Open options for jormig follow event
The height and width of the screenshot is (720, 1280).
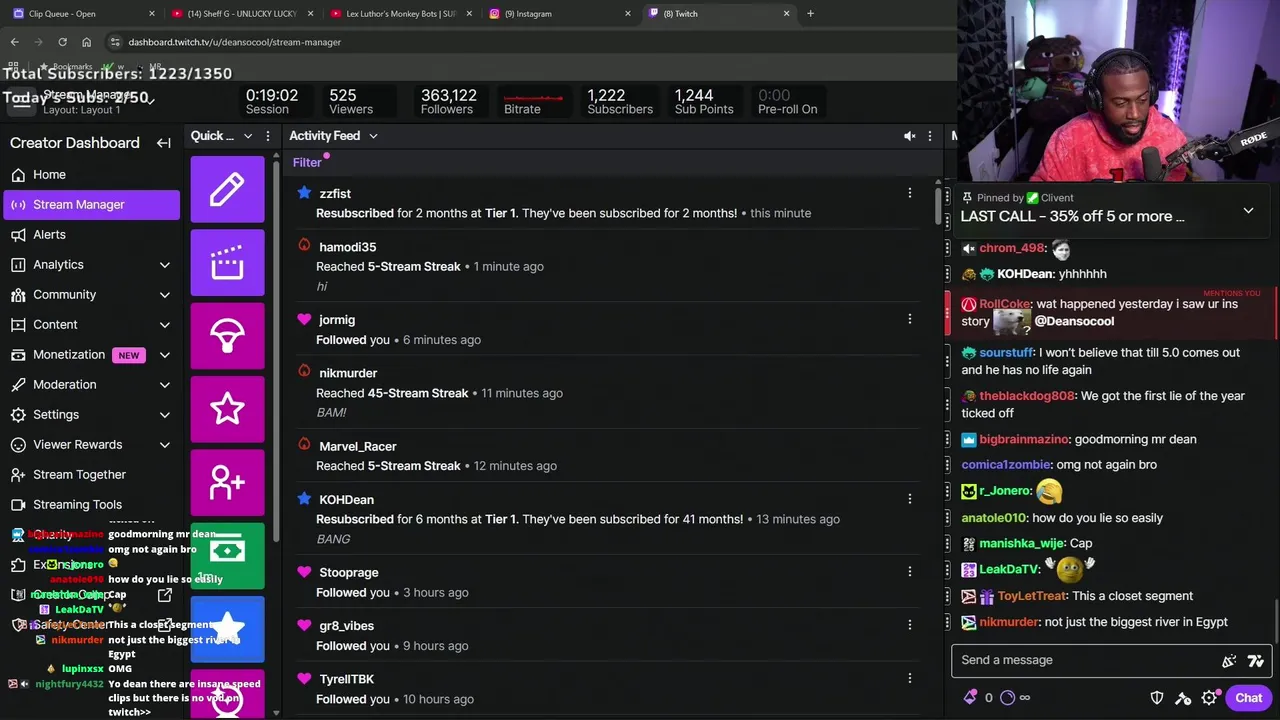tap(910, 319)
